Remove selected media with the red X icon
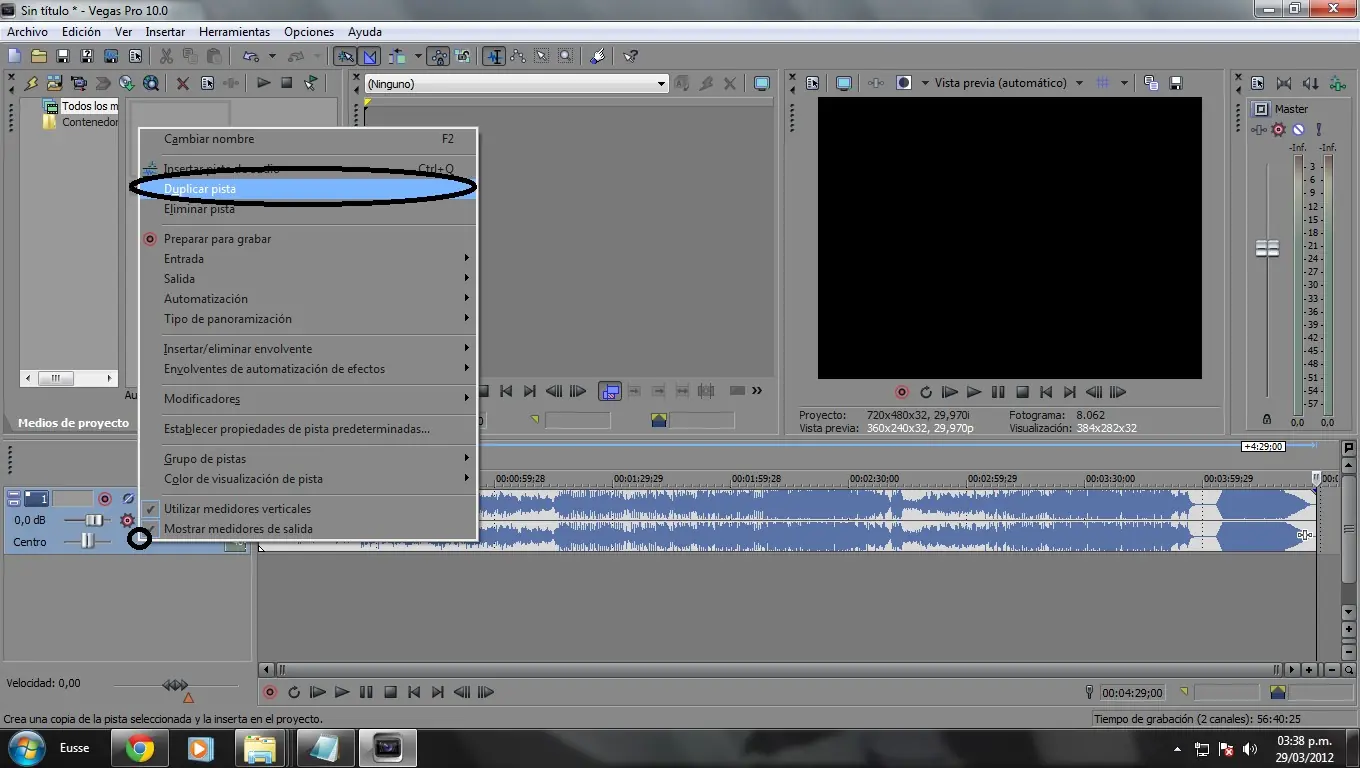Viewport: 1360px width, 768px height. [x=183, y=83]
